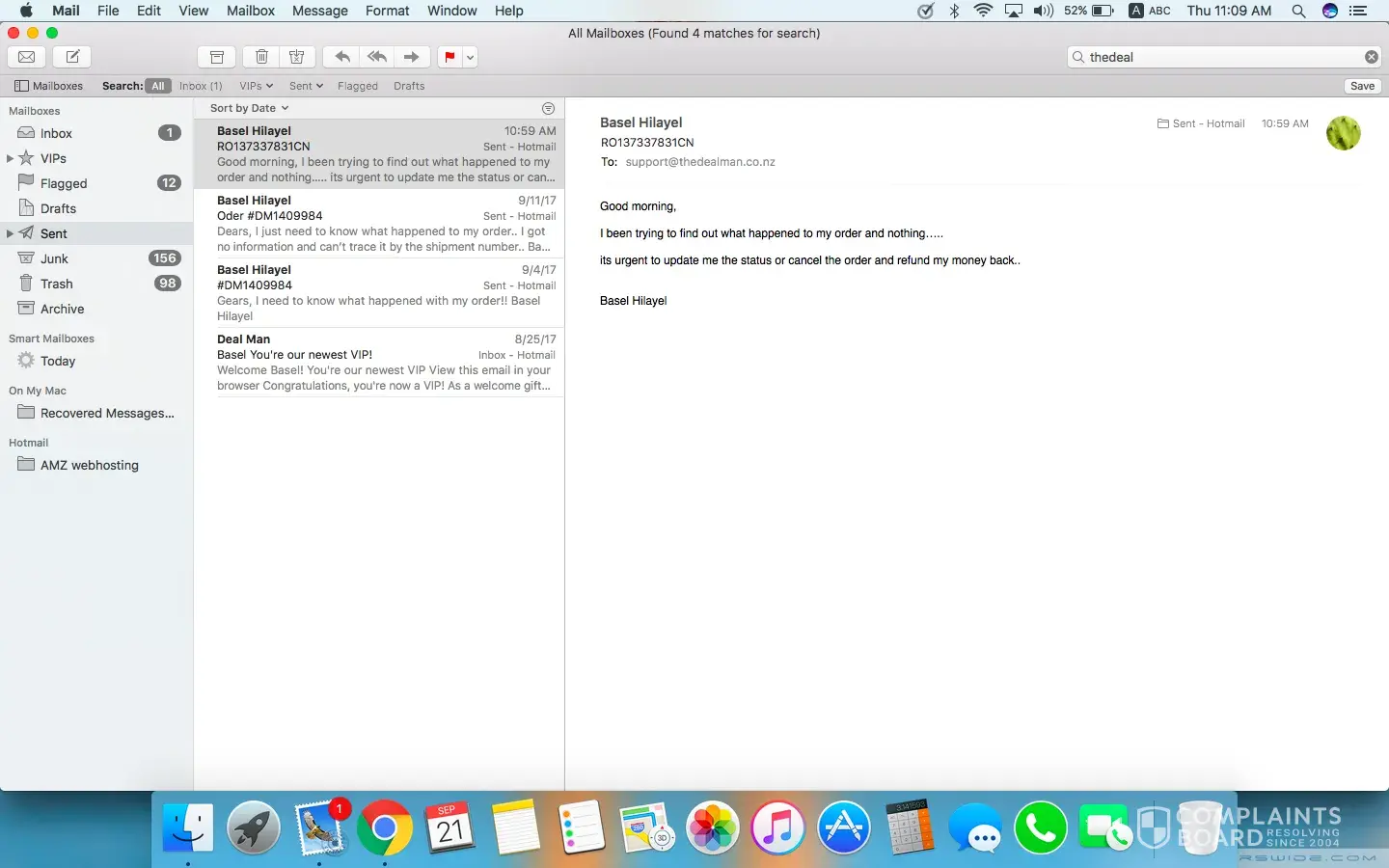This screenshot has width=1389, height=868.
Task: Open the flag color dropdown arrow
Action: (470, 57)
